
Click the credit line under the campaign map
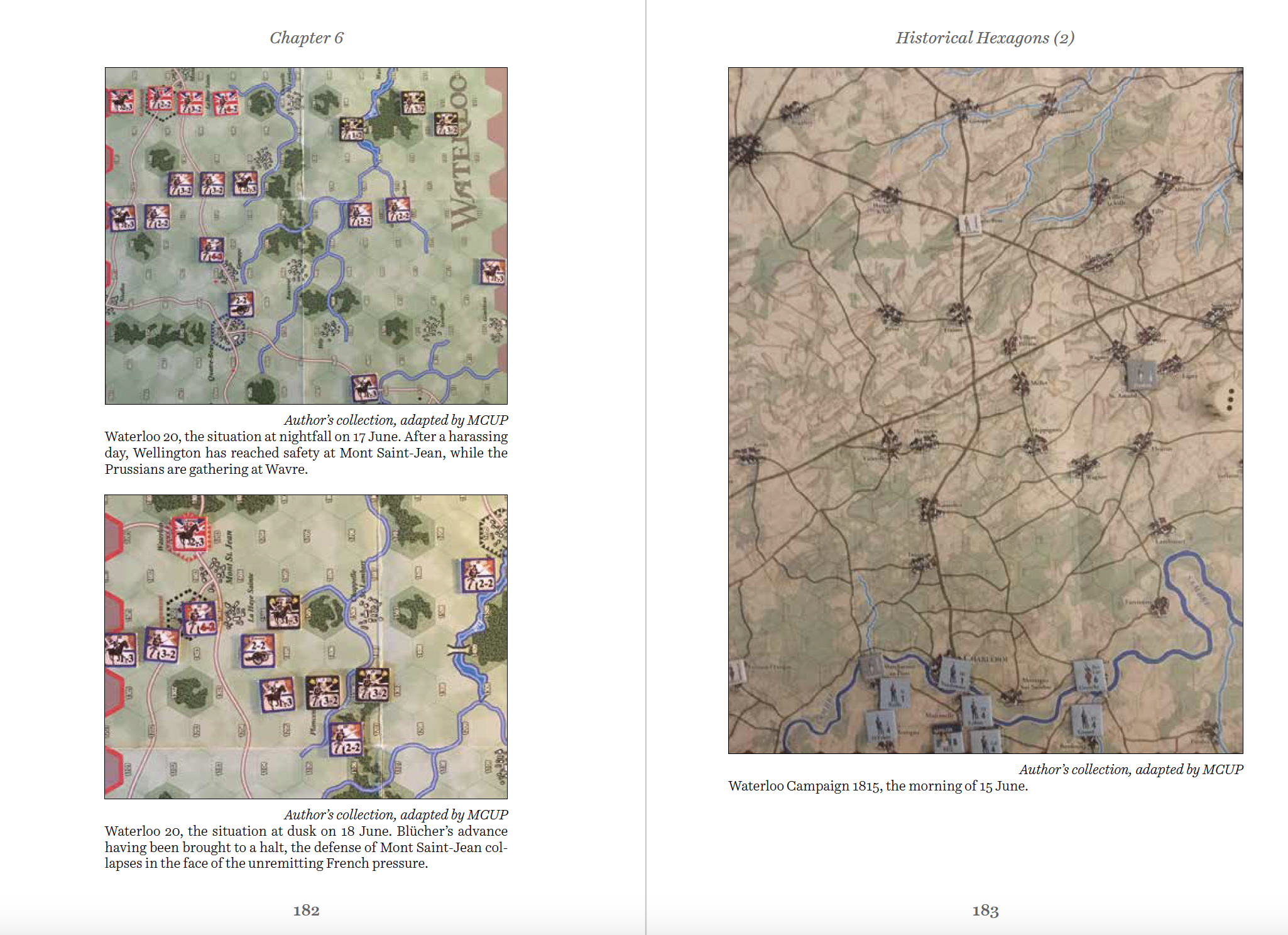1130,770
